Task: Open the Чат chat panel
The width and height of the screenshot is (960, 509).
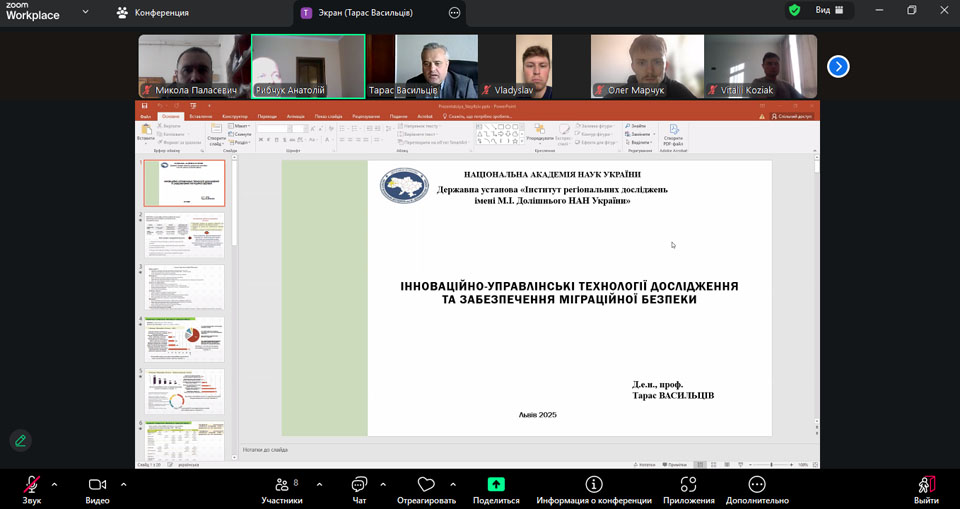Action: coord(359,485)
